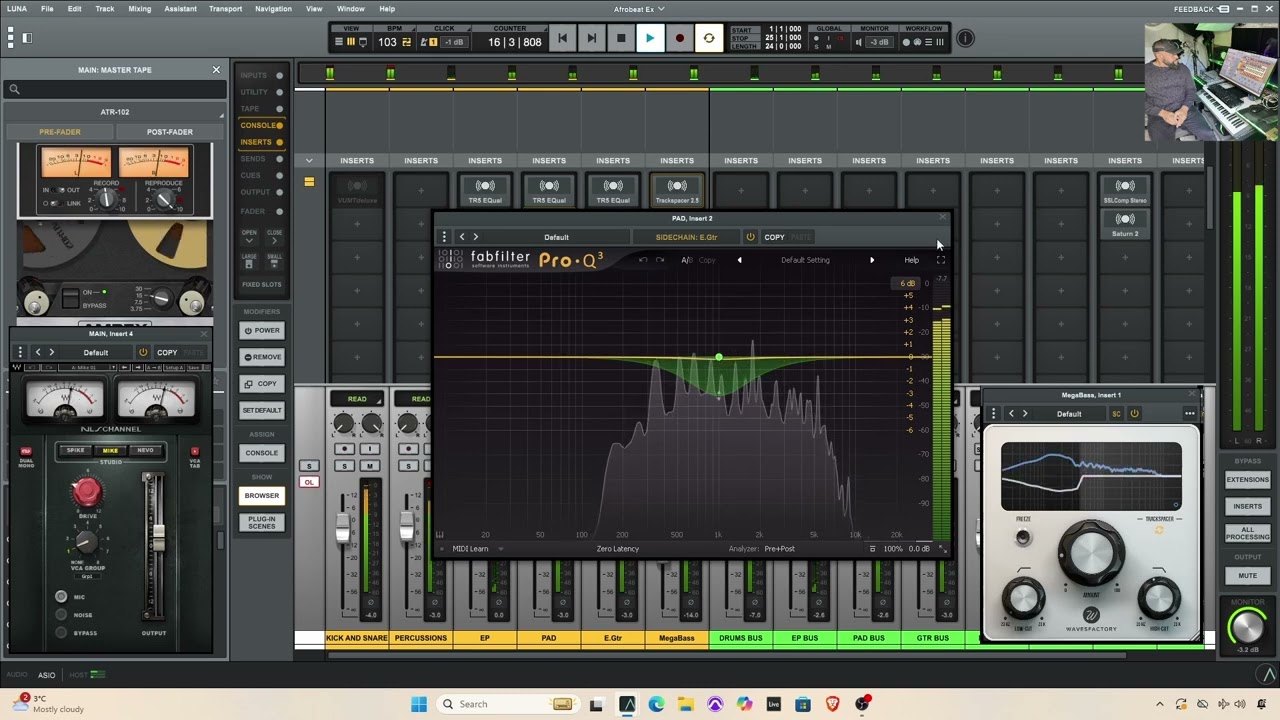The width and height of the screenshot is (1280, 720).
Task: Collapse the inserts row chevron
Action: coord(309,161)
